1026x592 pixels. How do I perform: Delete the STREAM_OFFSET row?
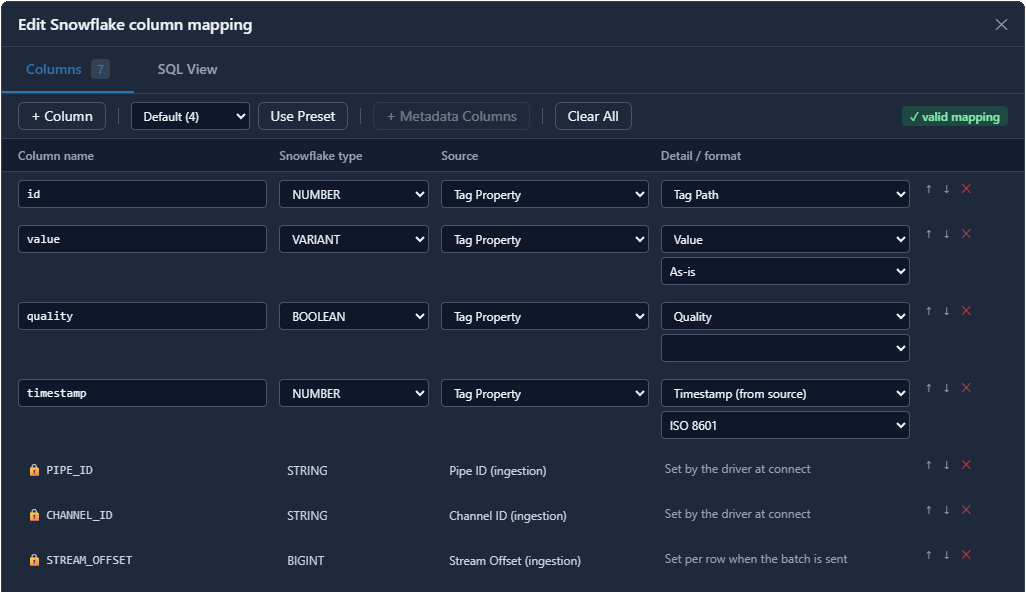[966, 555]
